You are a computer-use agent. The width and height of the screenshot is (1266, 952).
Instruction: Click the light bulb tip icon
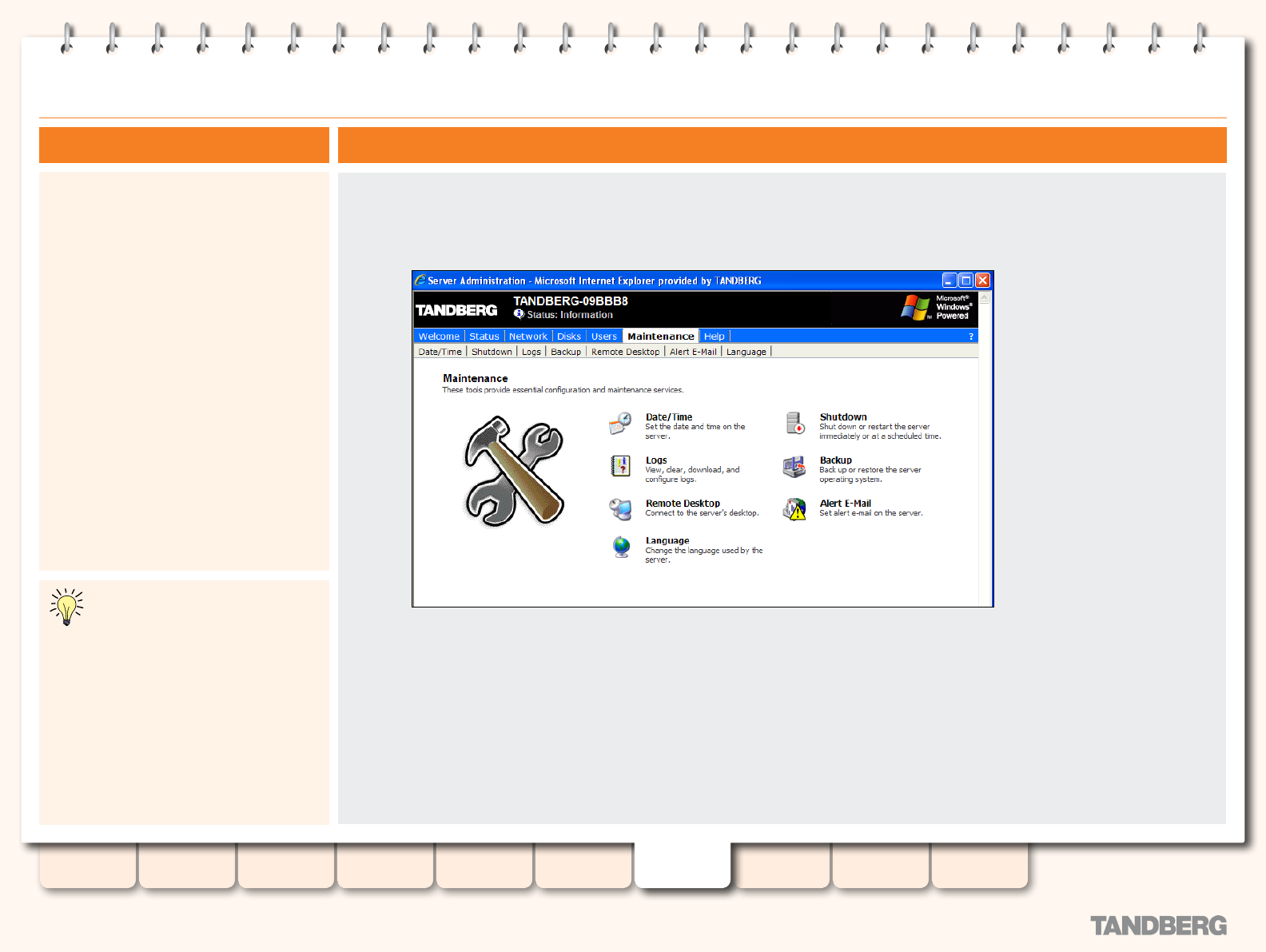(66, 607)
